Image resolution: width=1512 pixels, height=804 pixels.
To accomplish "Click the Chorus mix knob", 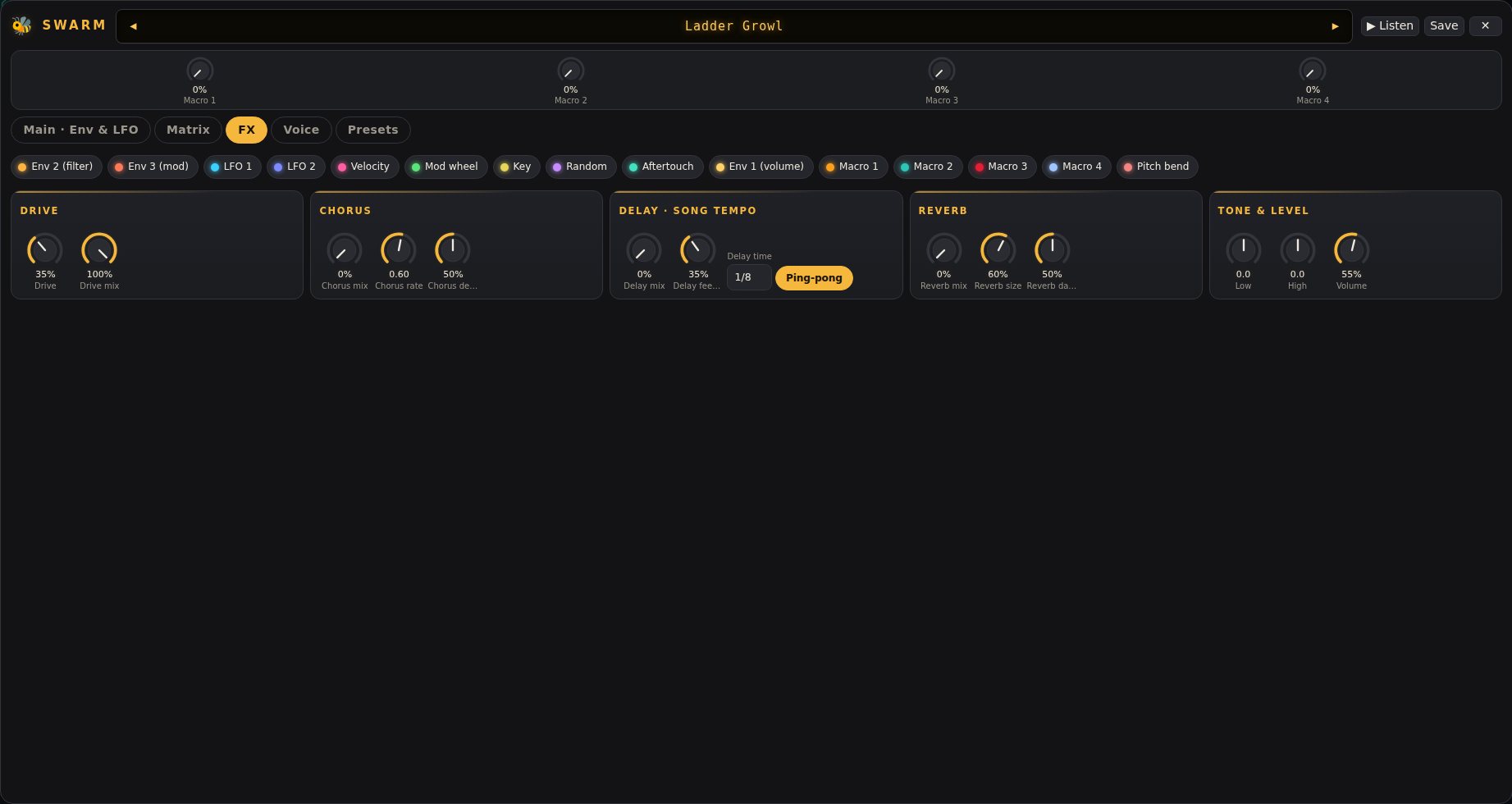I will coord(345,249).
